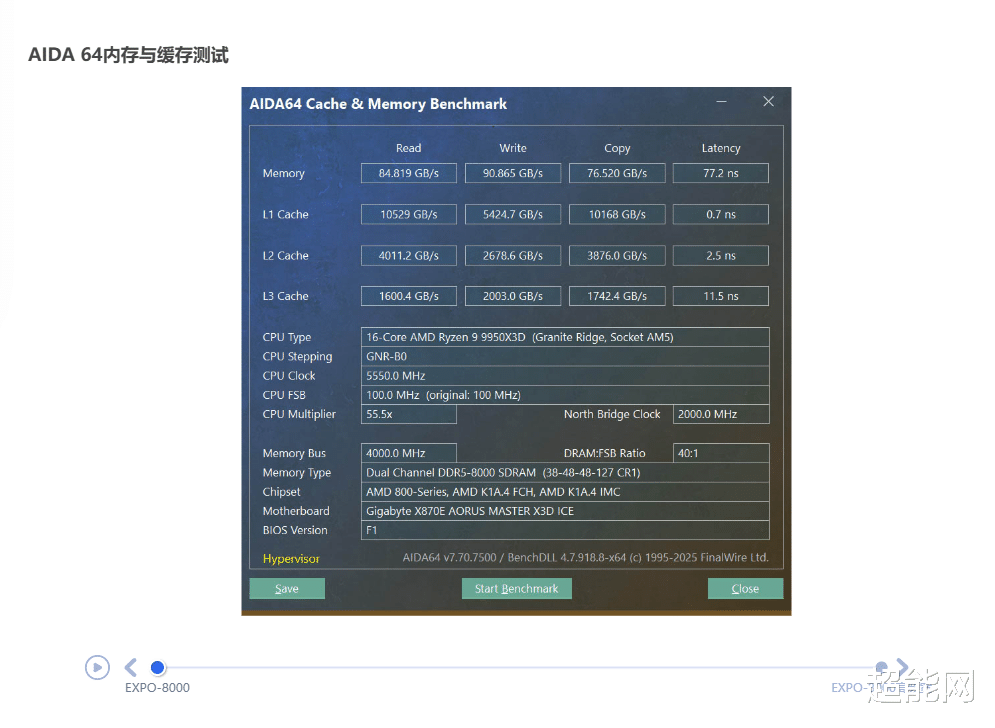Click Memory Copy value 76.520 GB/s

[617, 173]
